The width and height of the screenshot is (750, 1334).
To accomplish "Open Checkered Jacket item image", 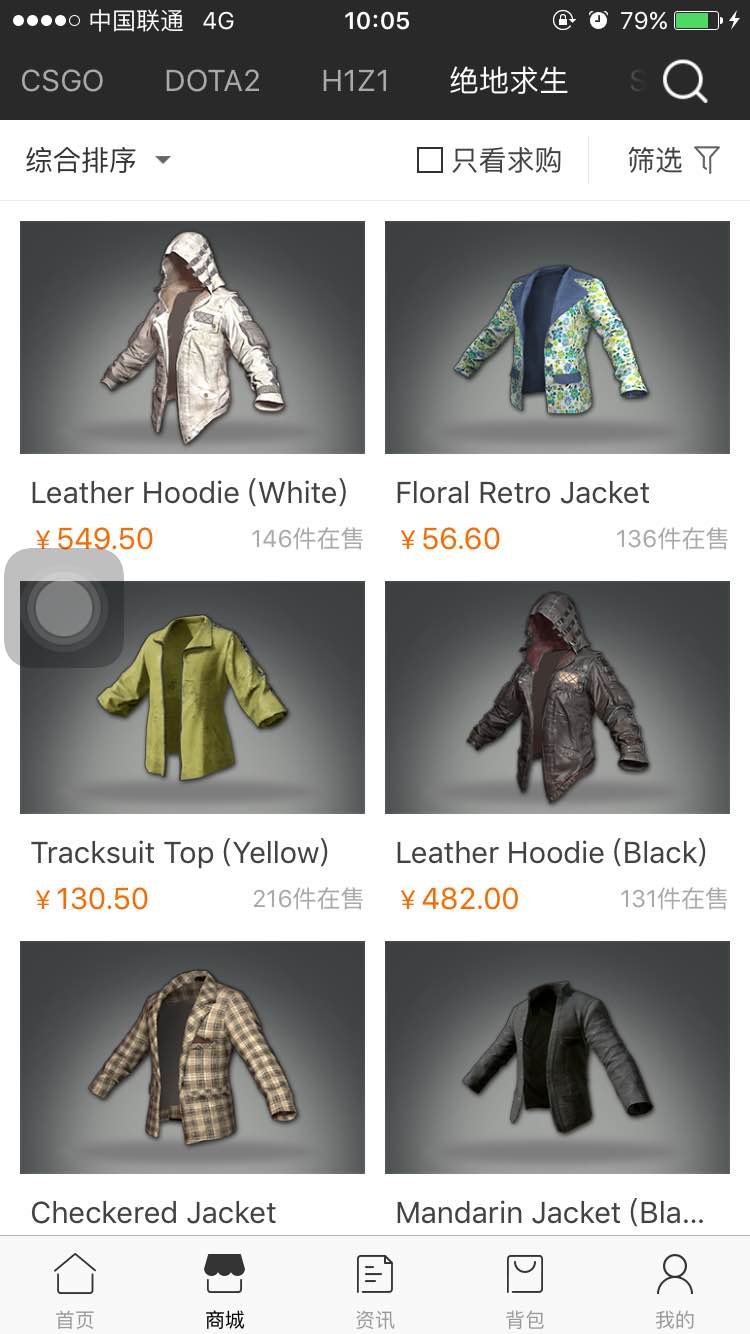I will [x=192, y=1057].
